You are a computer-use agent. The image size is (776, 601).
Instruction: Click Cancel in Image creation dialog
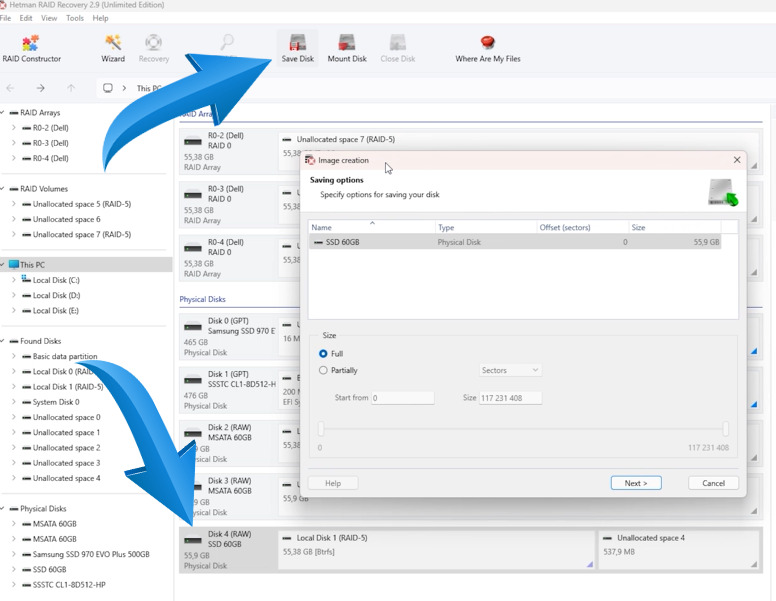(713, 483)
